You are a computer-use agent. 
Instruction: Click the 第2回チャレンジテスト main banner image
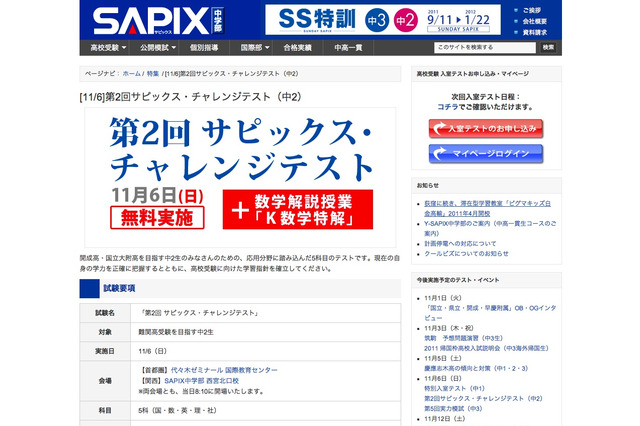coord(240,178)
